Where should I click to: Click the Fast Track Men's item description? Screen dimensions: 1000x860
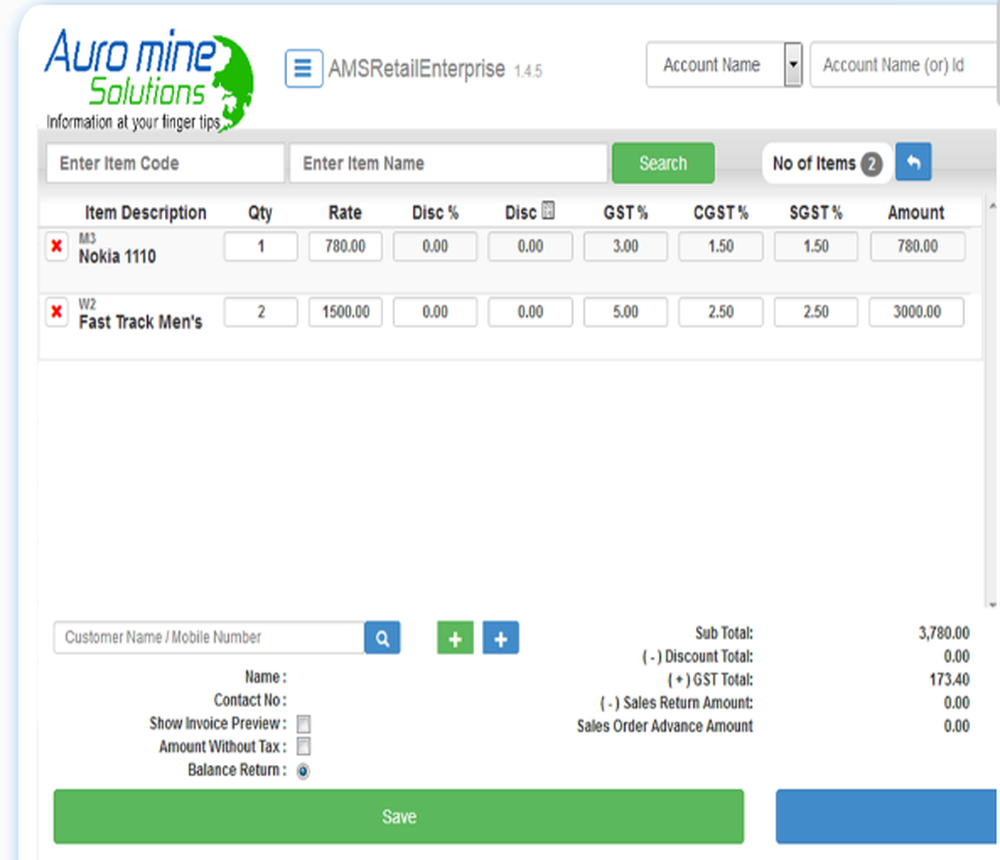[140, 322]
